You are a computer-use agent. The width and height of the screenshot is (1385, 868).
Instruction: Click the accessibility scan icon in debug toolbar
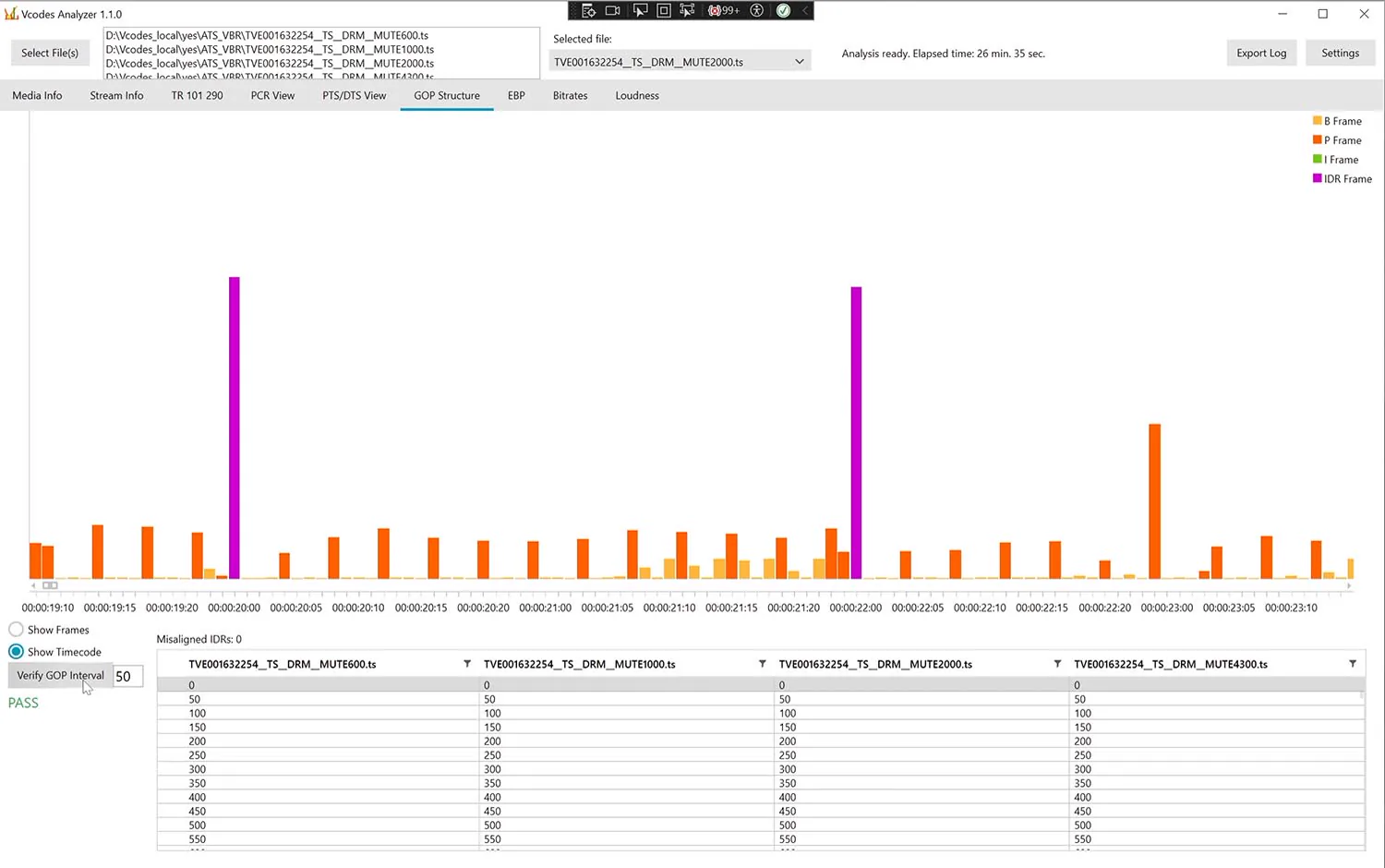[x=757, y=11]
